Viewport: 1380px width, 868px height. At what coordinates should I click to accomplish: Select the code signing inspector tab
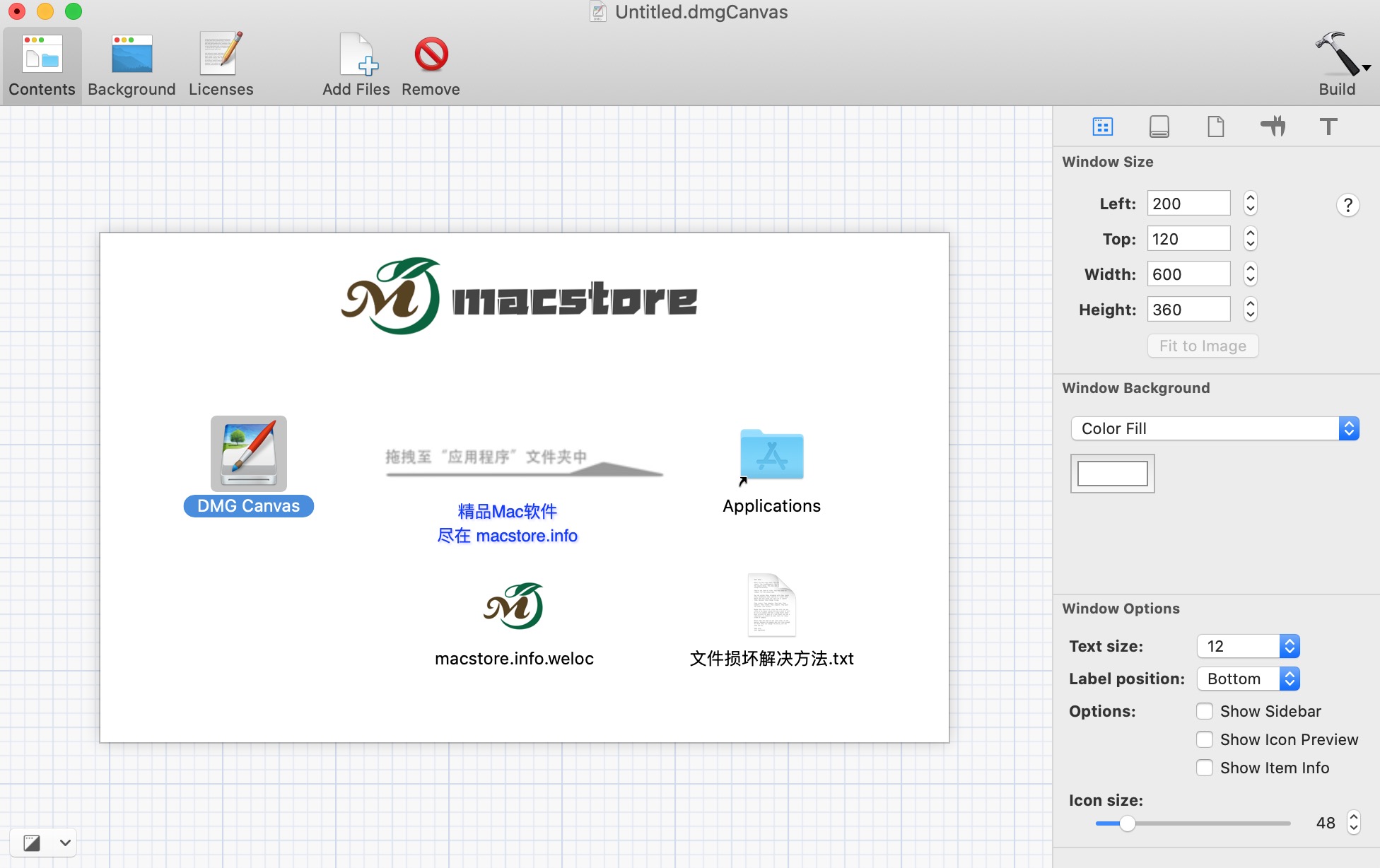[1273, 127]
